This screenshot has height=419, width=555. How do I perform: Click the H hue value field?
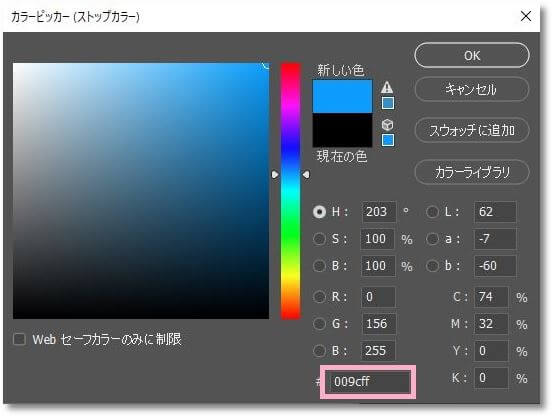[379, 212]
